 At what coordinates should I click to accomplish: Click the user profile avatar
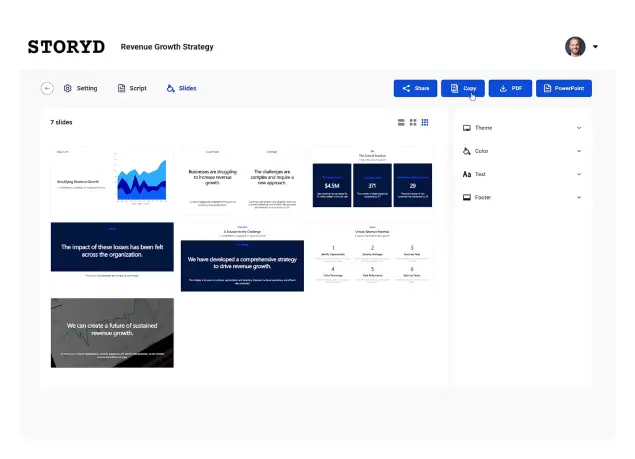(575, 47)
